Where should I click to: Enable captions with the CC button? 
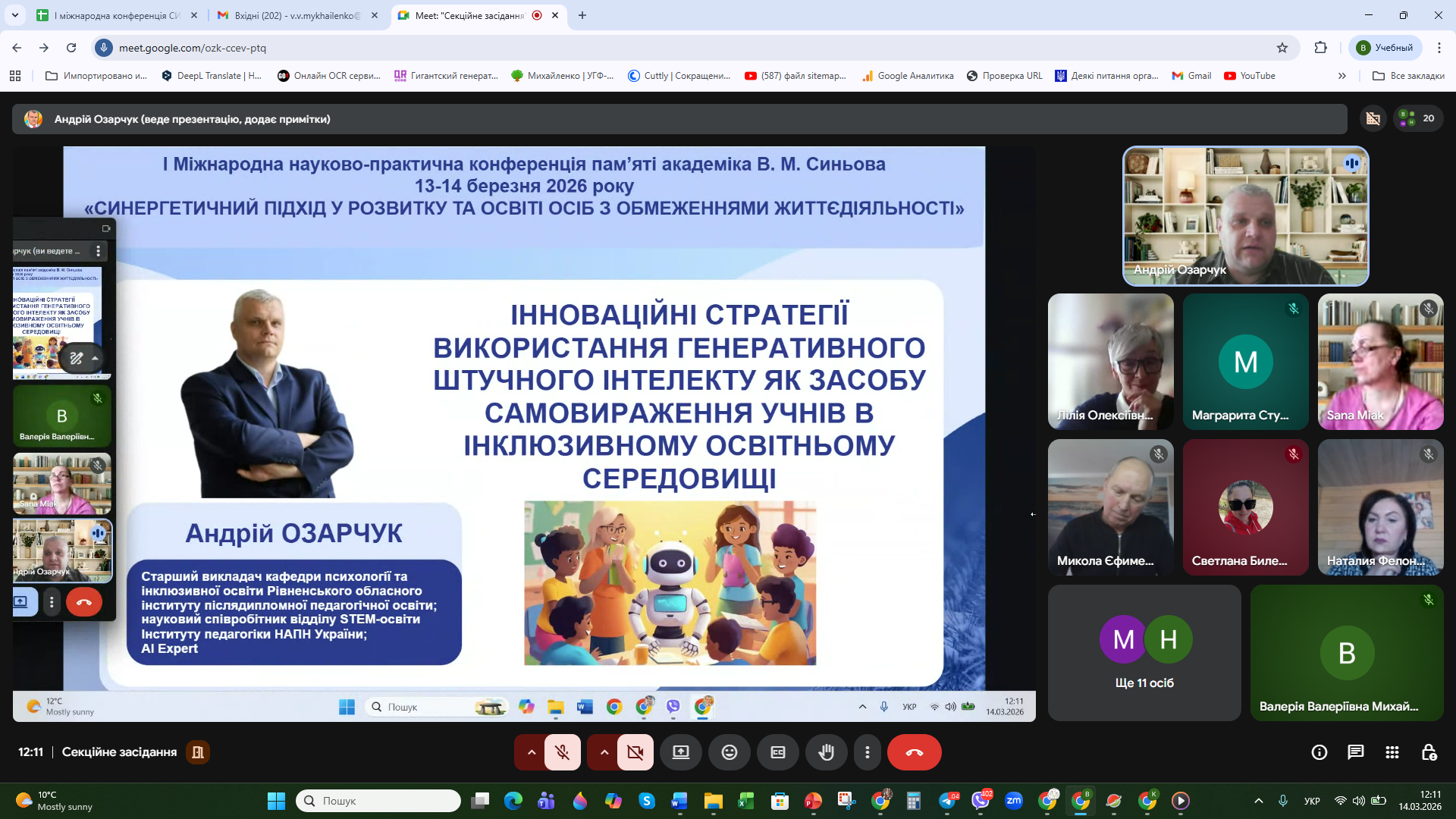778,752
